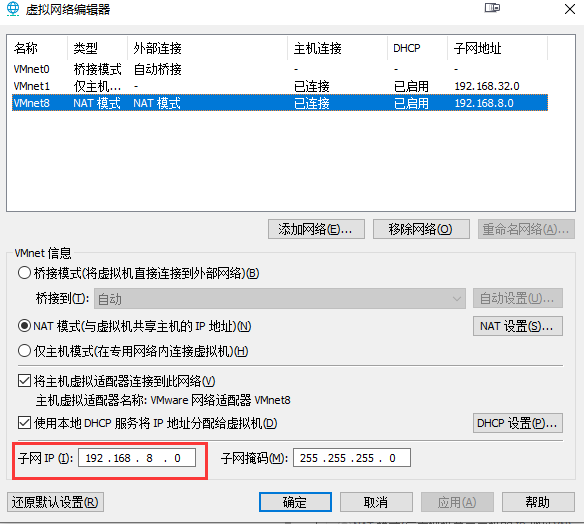Click the adapter name text VMnet8
Screen dimensions: 584x524
click(x=272, y=400)
